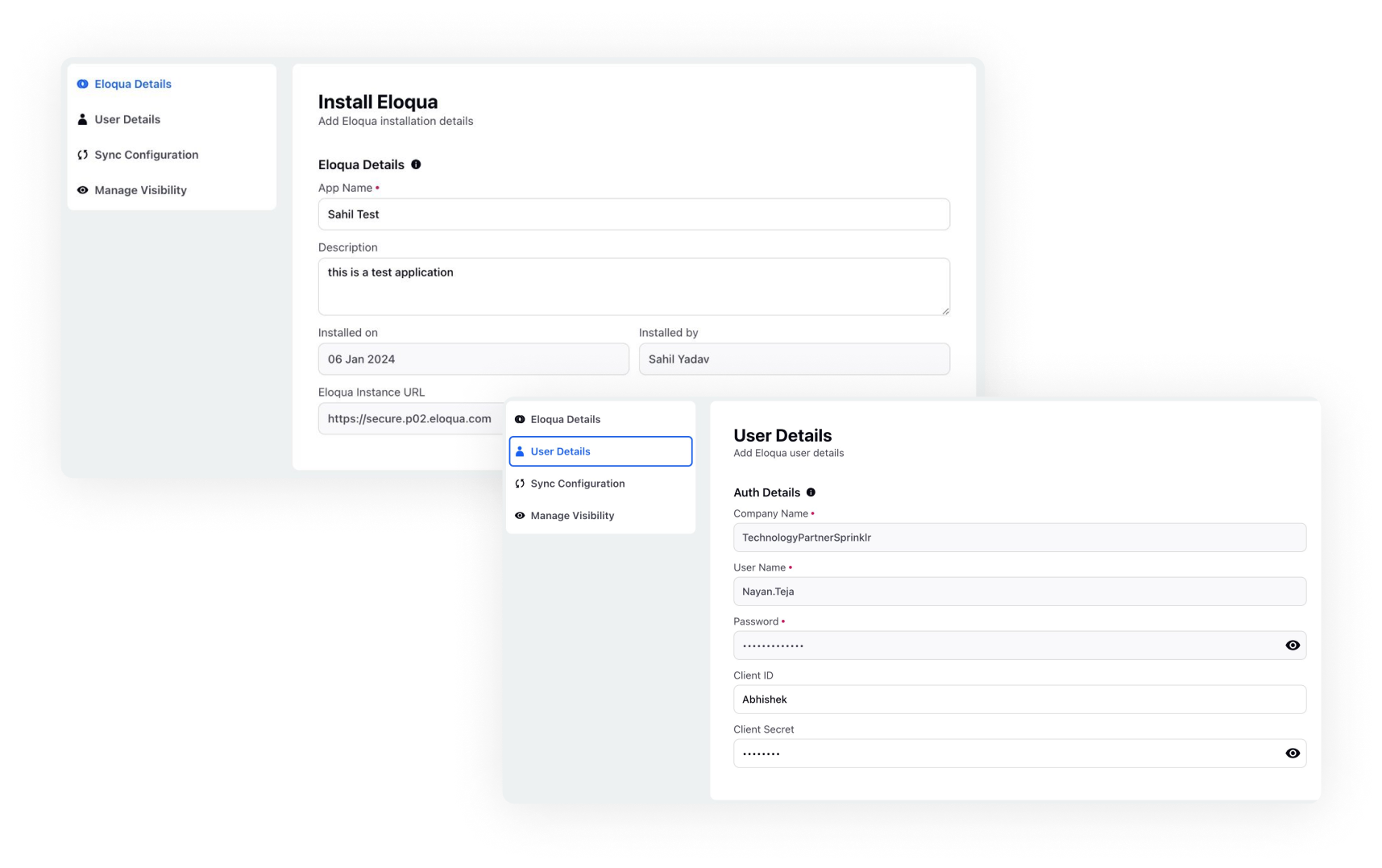
Task: Select User Details in the overlay navigation
Action: [559, 451]
